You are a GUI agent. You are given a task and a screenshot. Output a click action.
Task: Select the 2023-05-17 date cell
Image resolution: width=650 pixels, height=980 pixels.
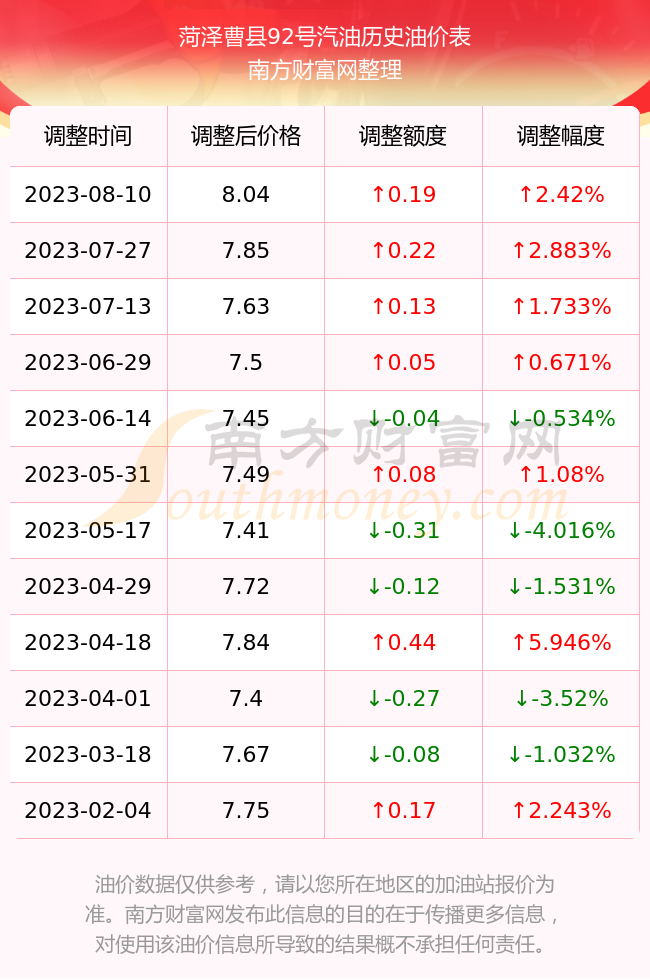(88, 531)
